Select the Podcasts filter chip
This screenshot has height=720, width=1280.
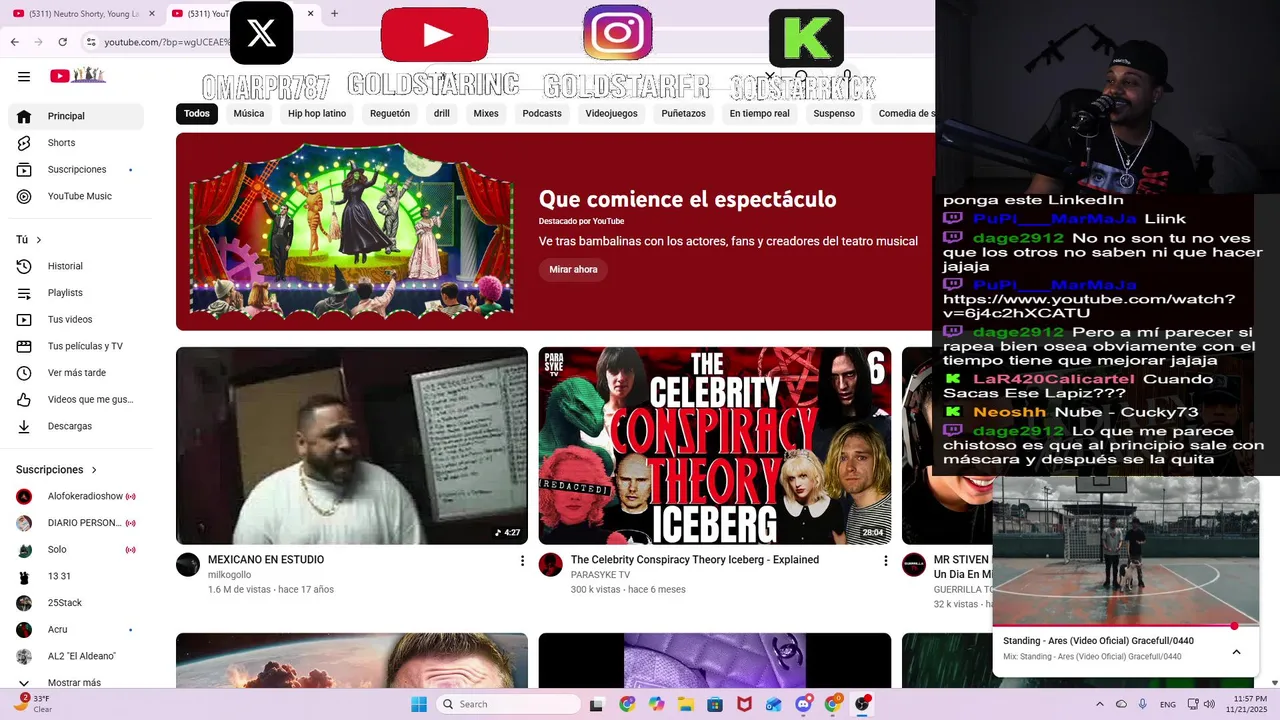(542, 114)
